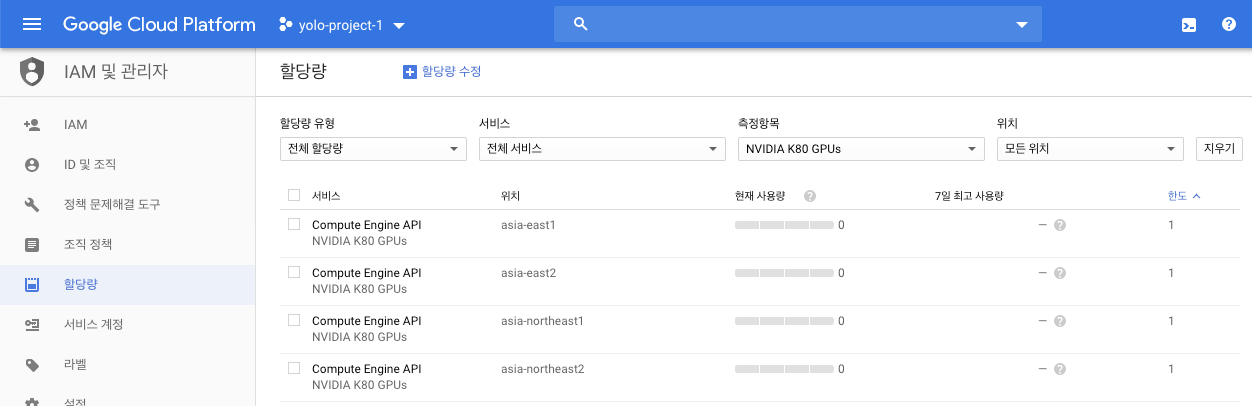The image size is (1252, 406).
Task: Click the 할당량 quota icon in sidebar
Action: pos(32,285)
